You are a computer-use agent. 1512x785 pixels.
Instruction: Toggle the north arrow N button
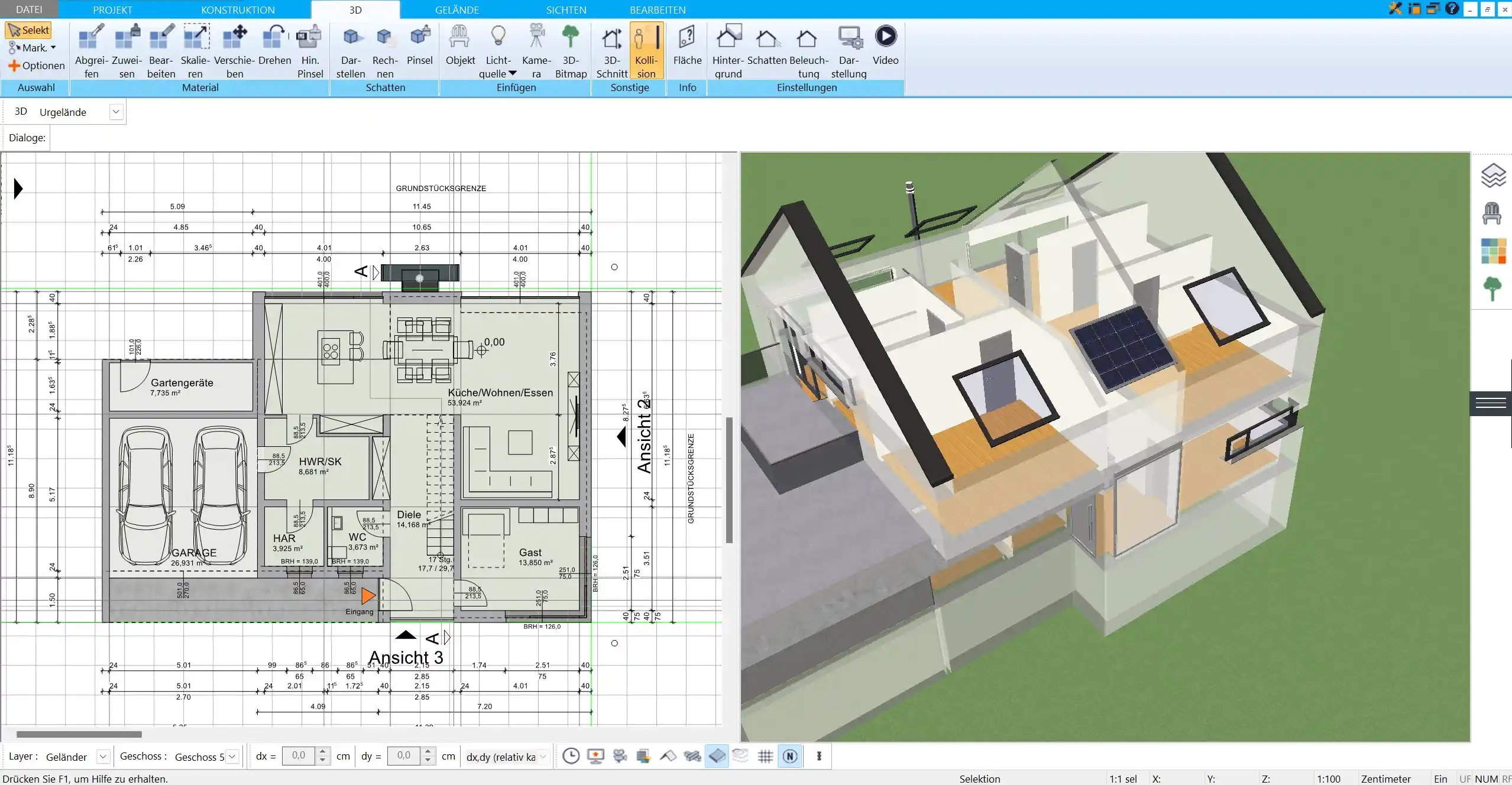pyautogui.click(x=790, y=756)
